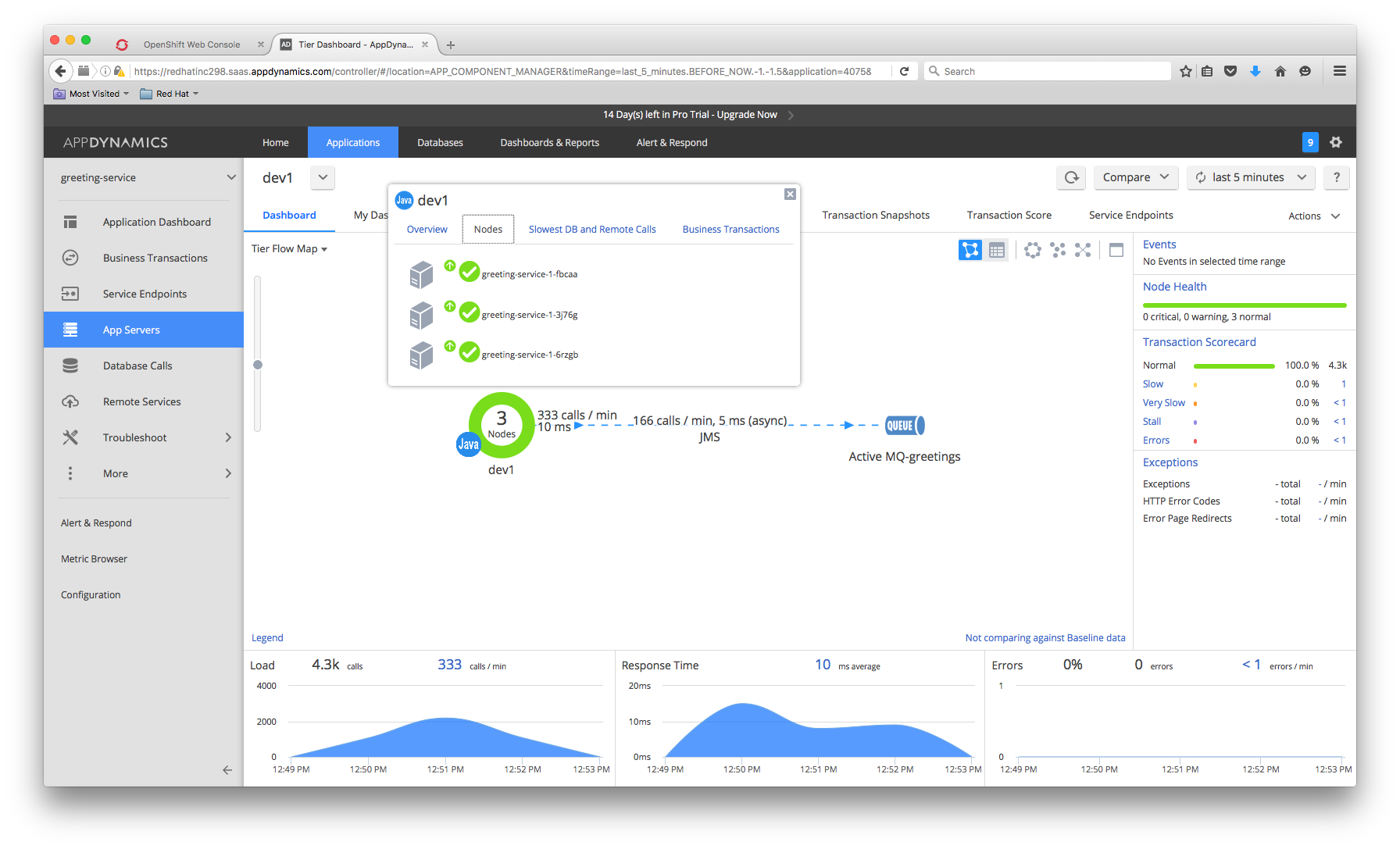
Task: Expand the greeting-service application dropdown
Action: [231, 177]
